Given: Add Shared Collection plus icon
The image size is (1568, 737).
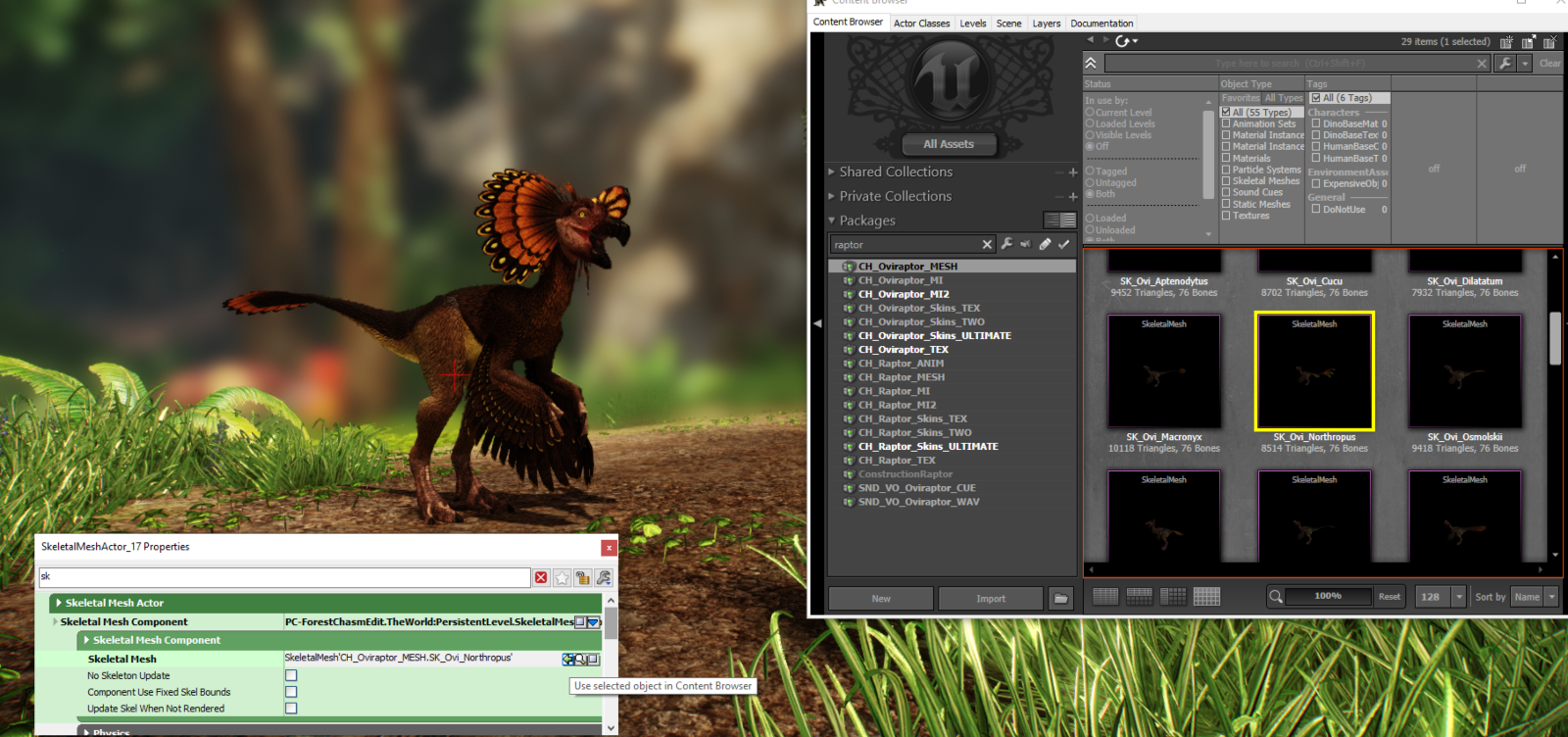Looking at the screenshot, I should [x=1072, y=172].
